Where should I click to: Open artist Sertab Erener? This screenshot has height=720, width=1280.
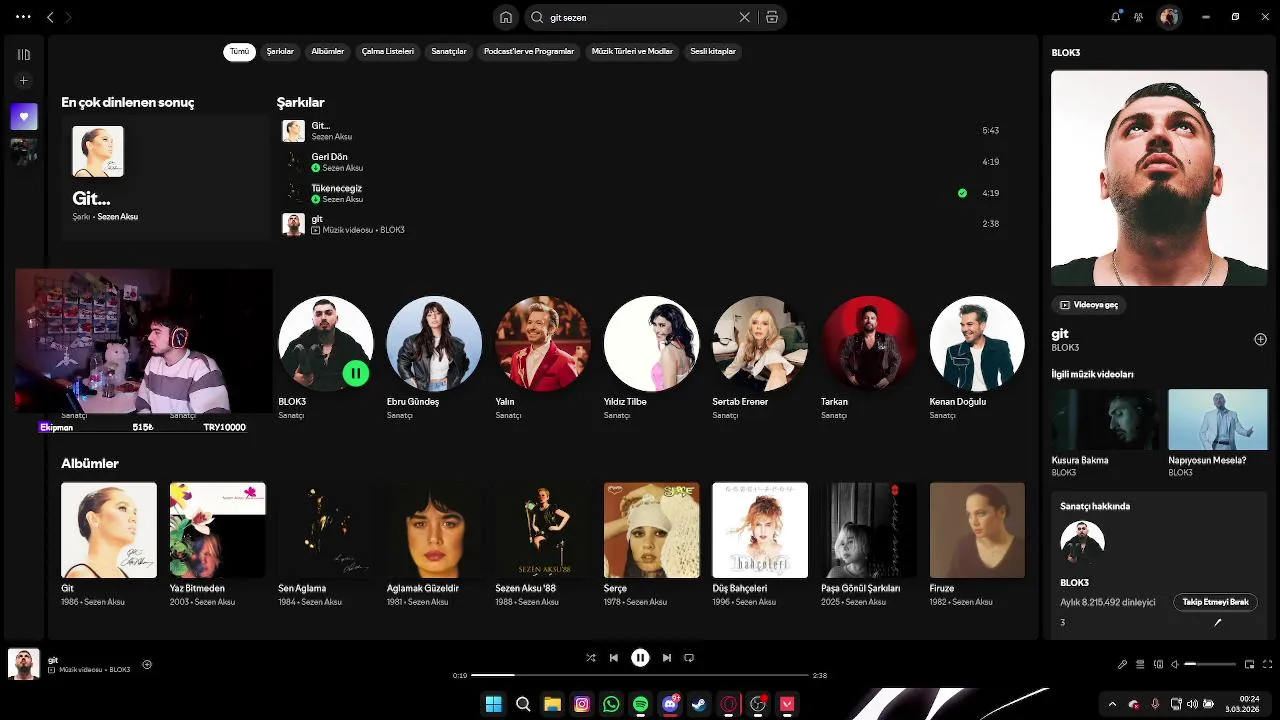(x=760, y=358)
